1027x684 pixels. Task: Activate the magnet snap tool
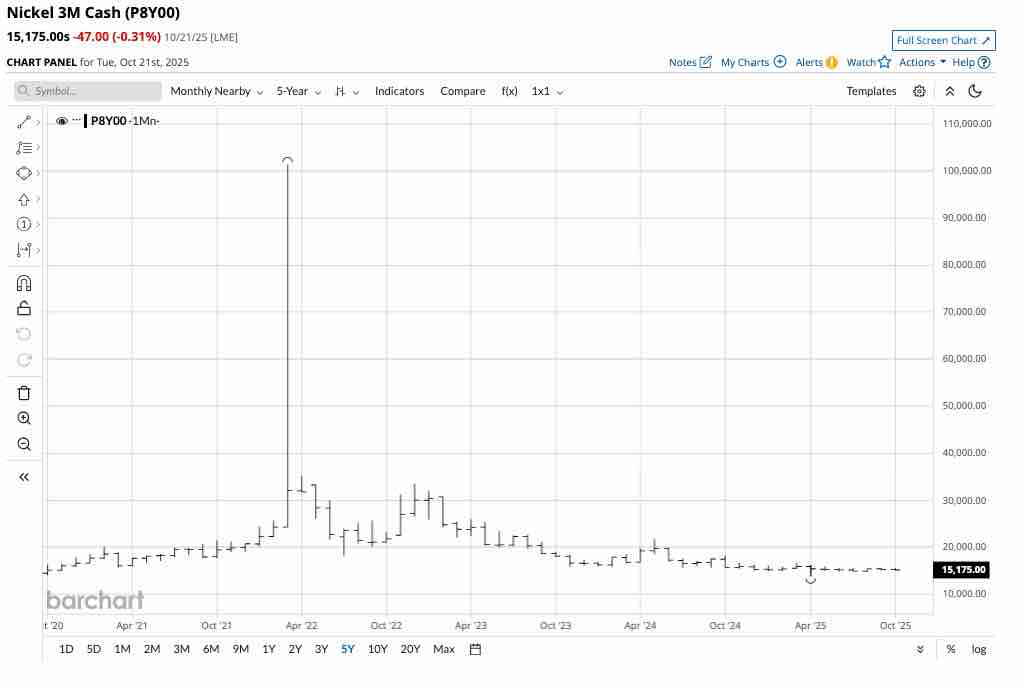[x=24, y=283]
